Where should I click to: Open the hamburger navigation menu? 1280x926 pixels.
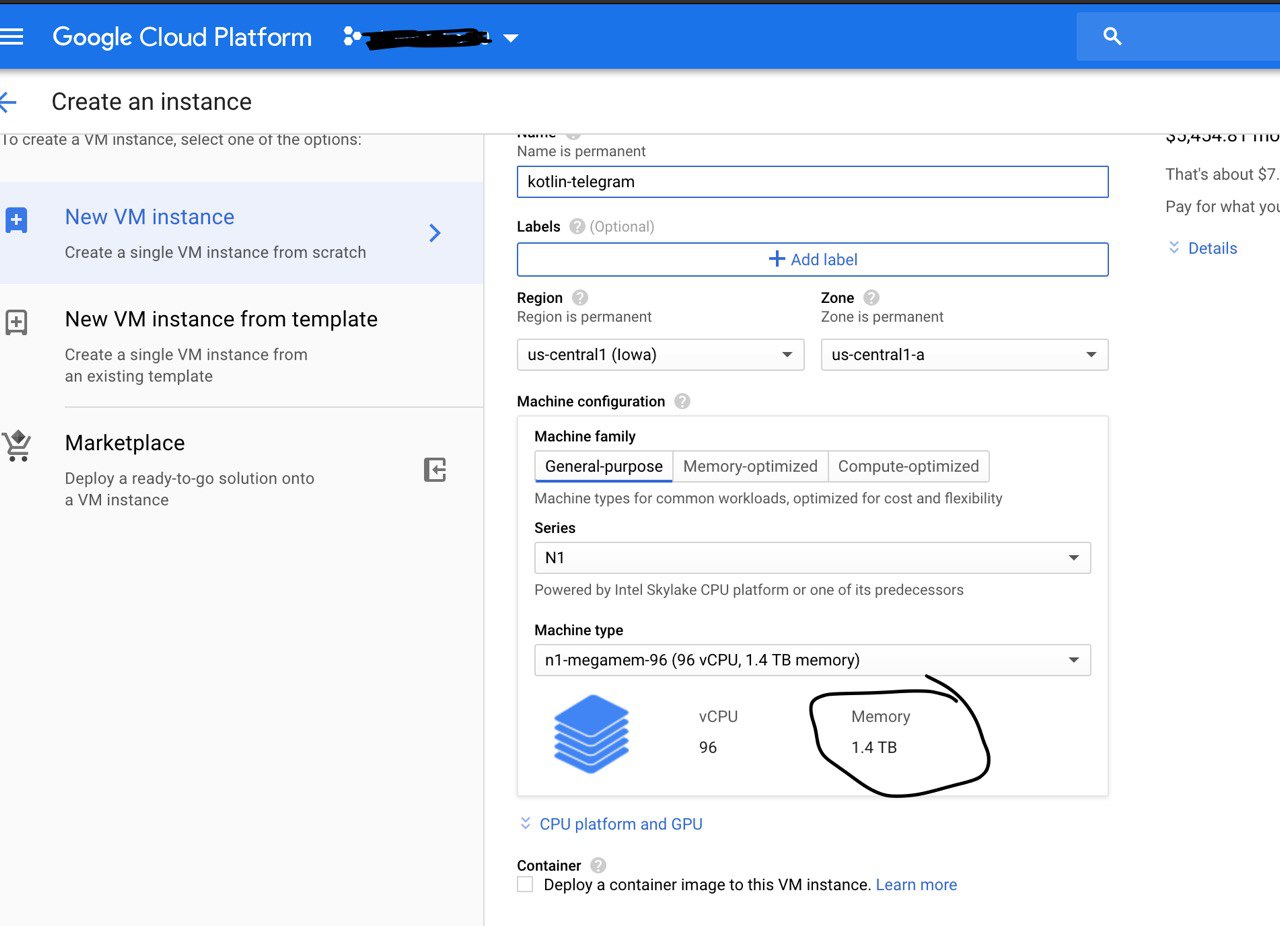click(11, 37)
